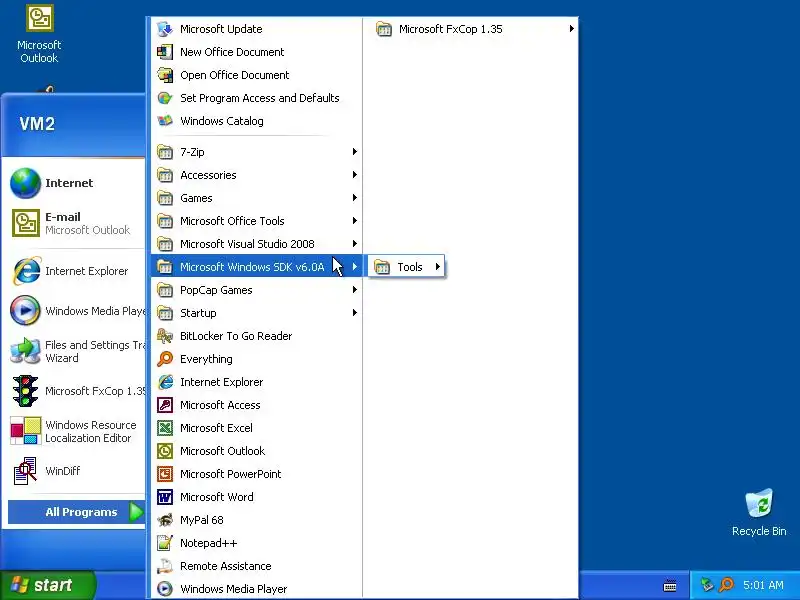The image size is (800, 600).
Task: Select the Accessories folder label
Action: (x=208, y=175)
